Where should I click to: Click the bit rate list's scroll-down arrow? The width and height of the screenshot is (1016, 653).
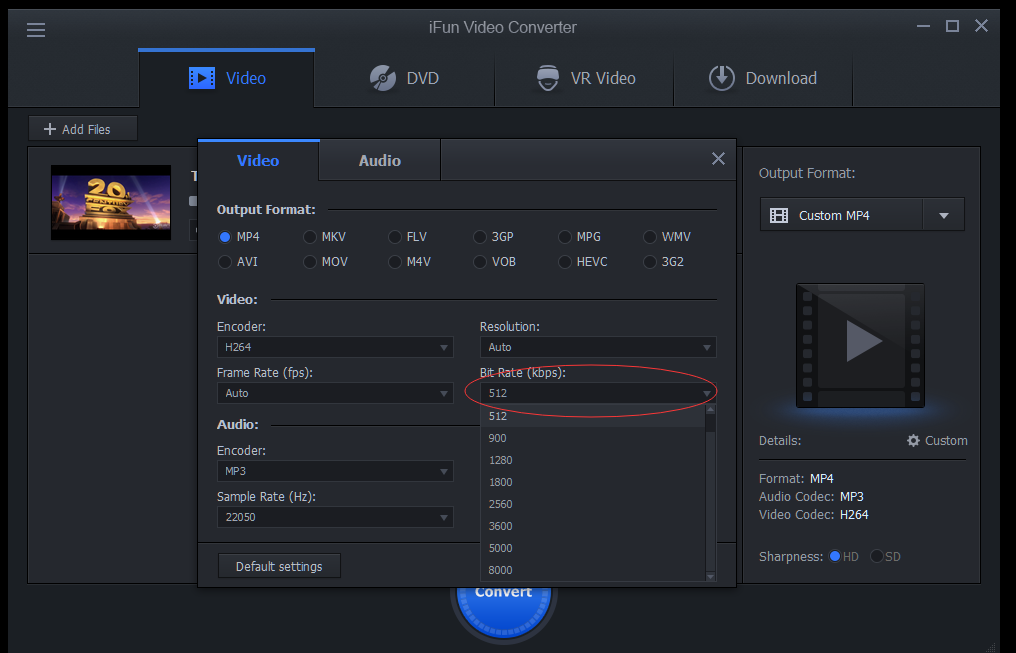point(710,576)
